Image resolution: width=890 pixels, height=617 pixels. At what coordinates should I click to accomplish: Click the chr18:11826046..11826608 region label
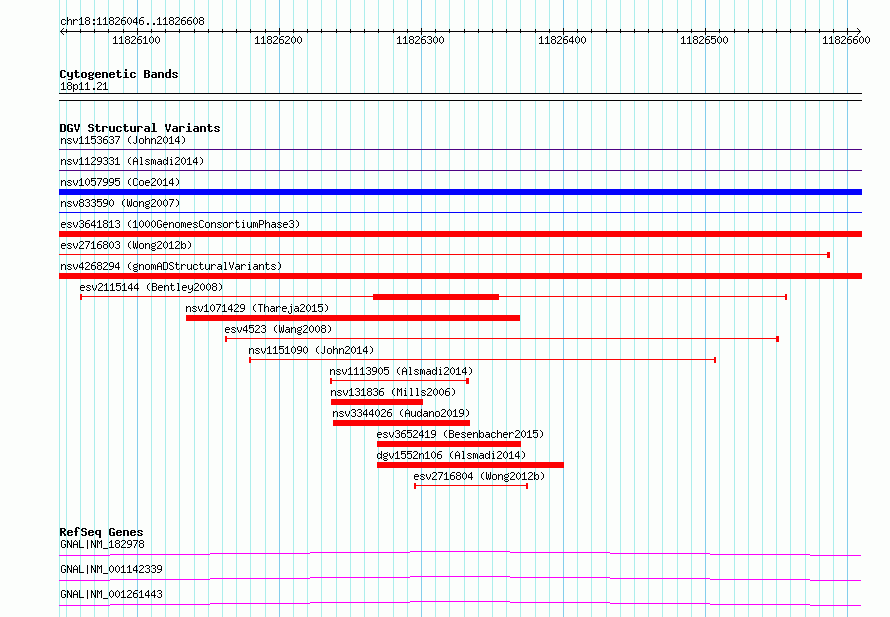(132, 21)
